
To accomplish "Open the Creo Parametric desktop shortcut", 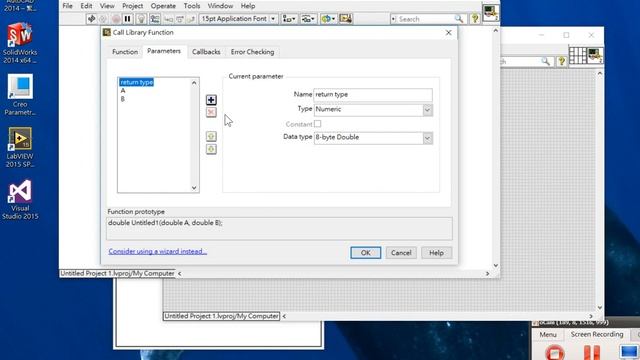I will tap(20, 95).
